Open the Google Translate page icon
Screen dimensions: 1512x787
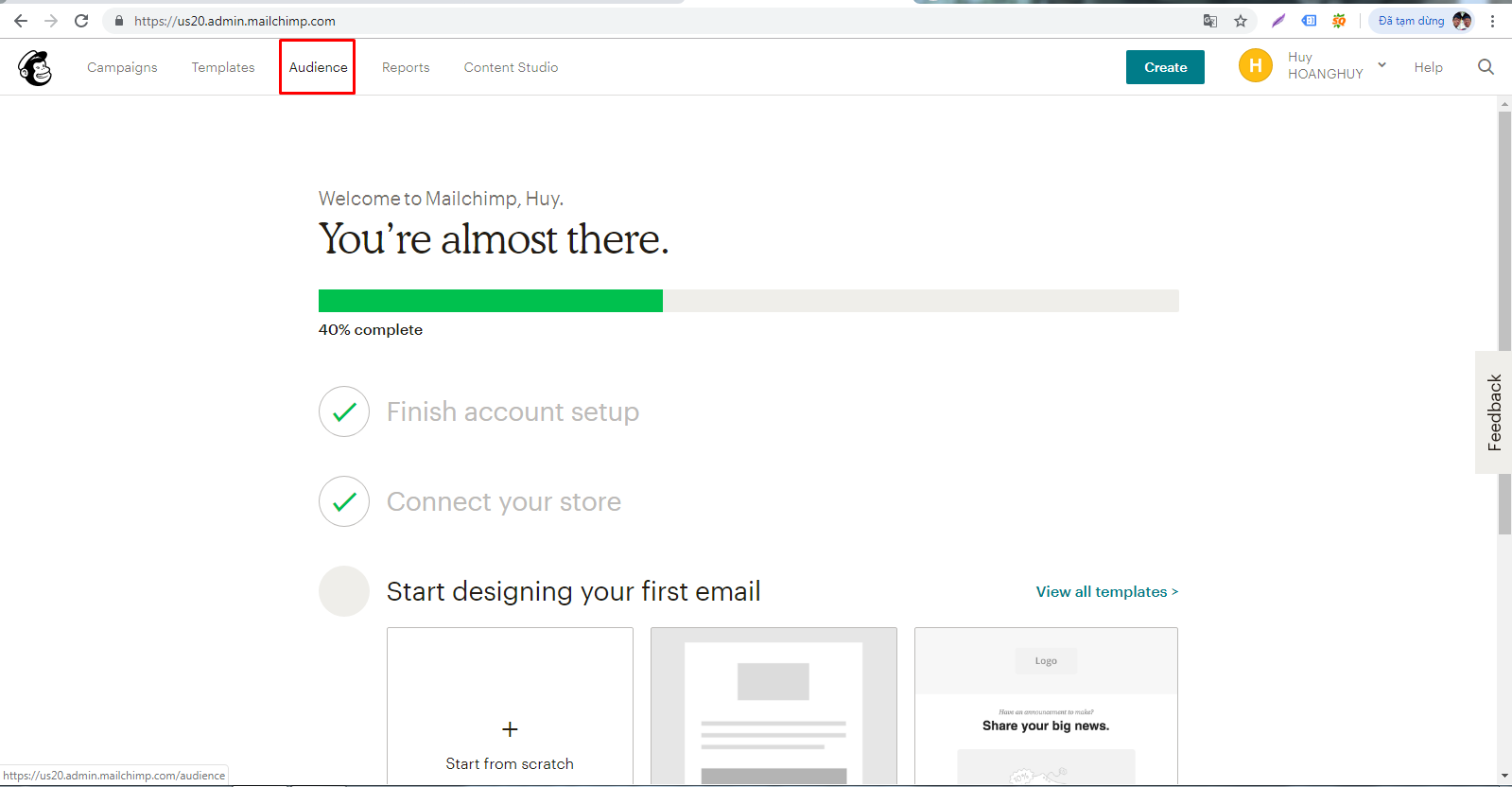pos(1210,21)
